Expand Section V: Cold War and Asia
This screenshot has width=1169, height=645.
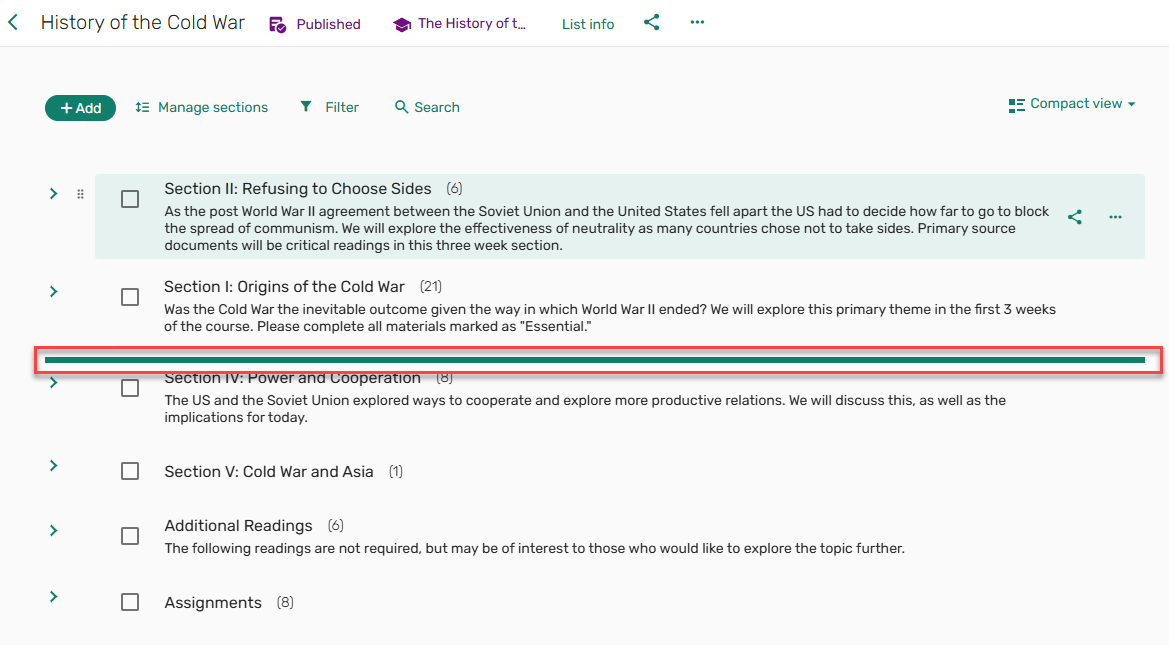pos(54,466)
